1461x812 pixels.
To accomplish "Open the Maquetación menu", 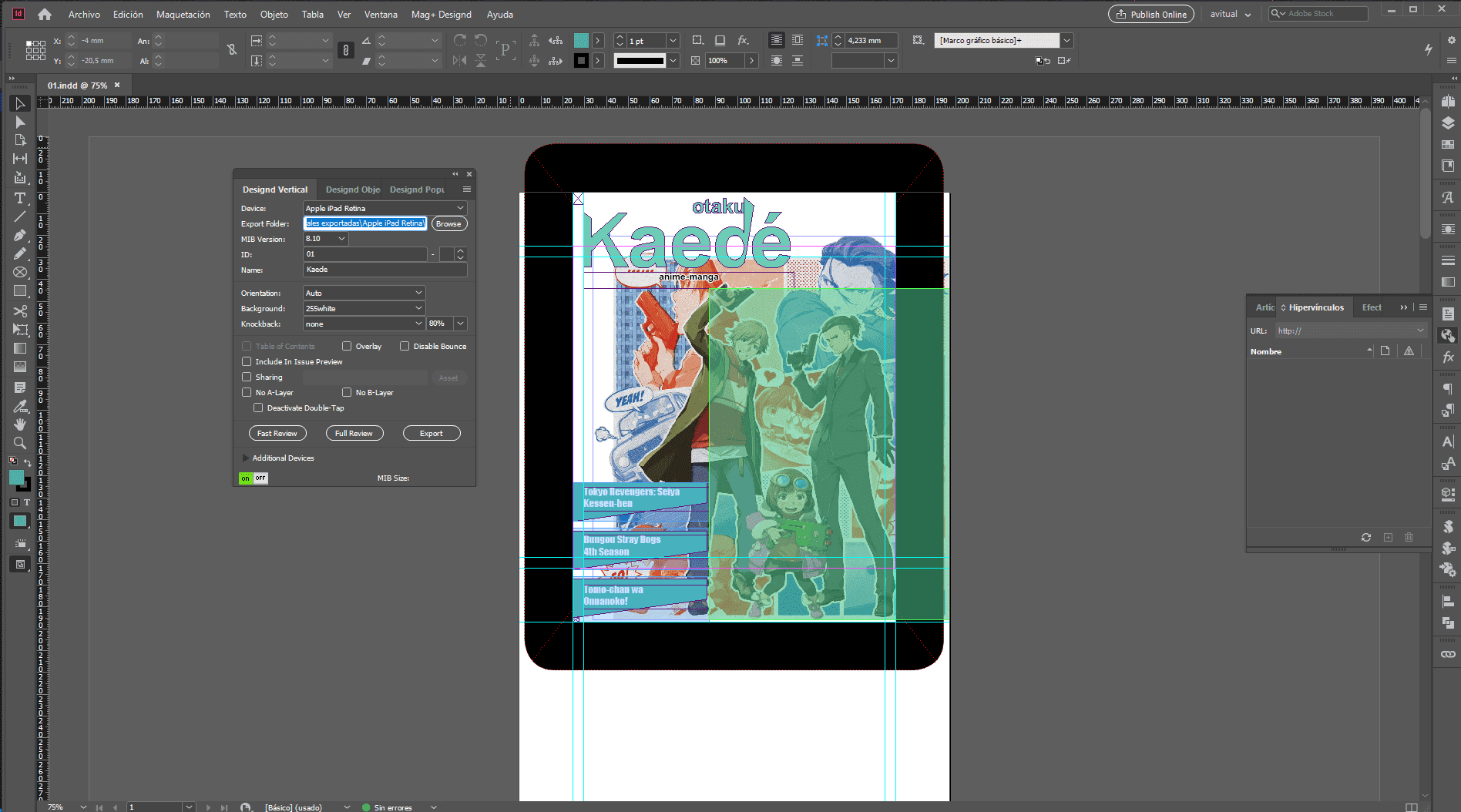I will click(x=183, y=14).
